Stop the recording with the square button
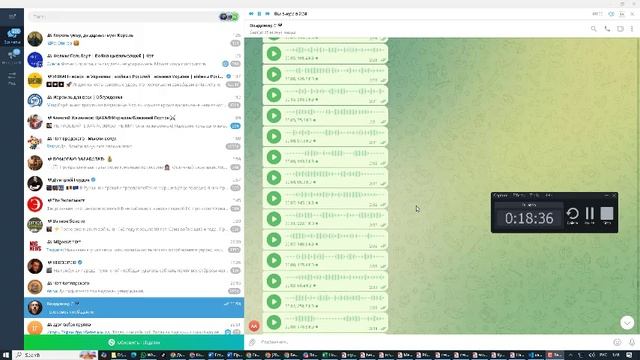Image resolution: width=640 pixels, height=360 pixels. click(x=607, y=215)
